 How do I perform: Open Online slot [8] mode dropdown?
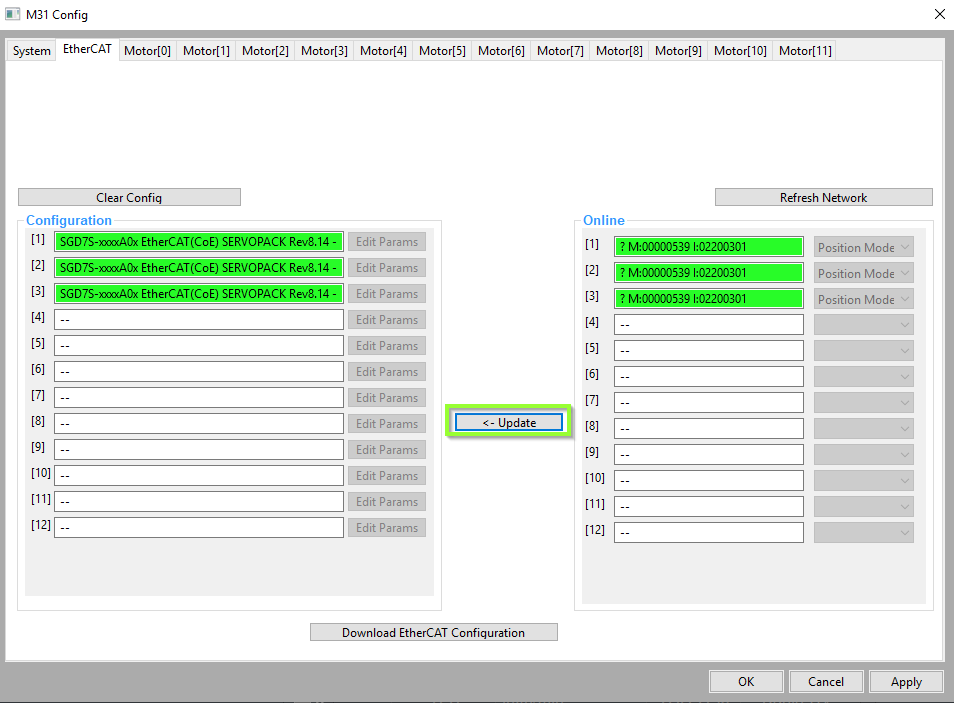pos(863,429)
